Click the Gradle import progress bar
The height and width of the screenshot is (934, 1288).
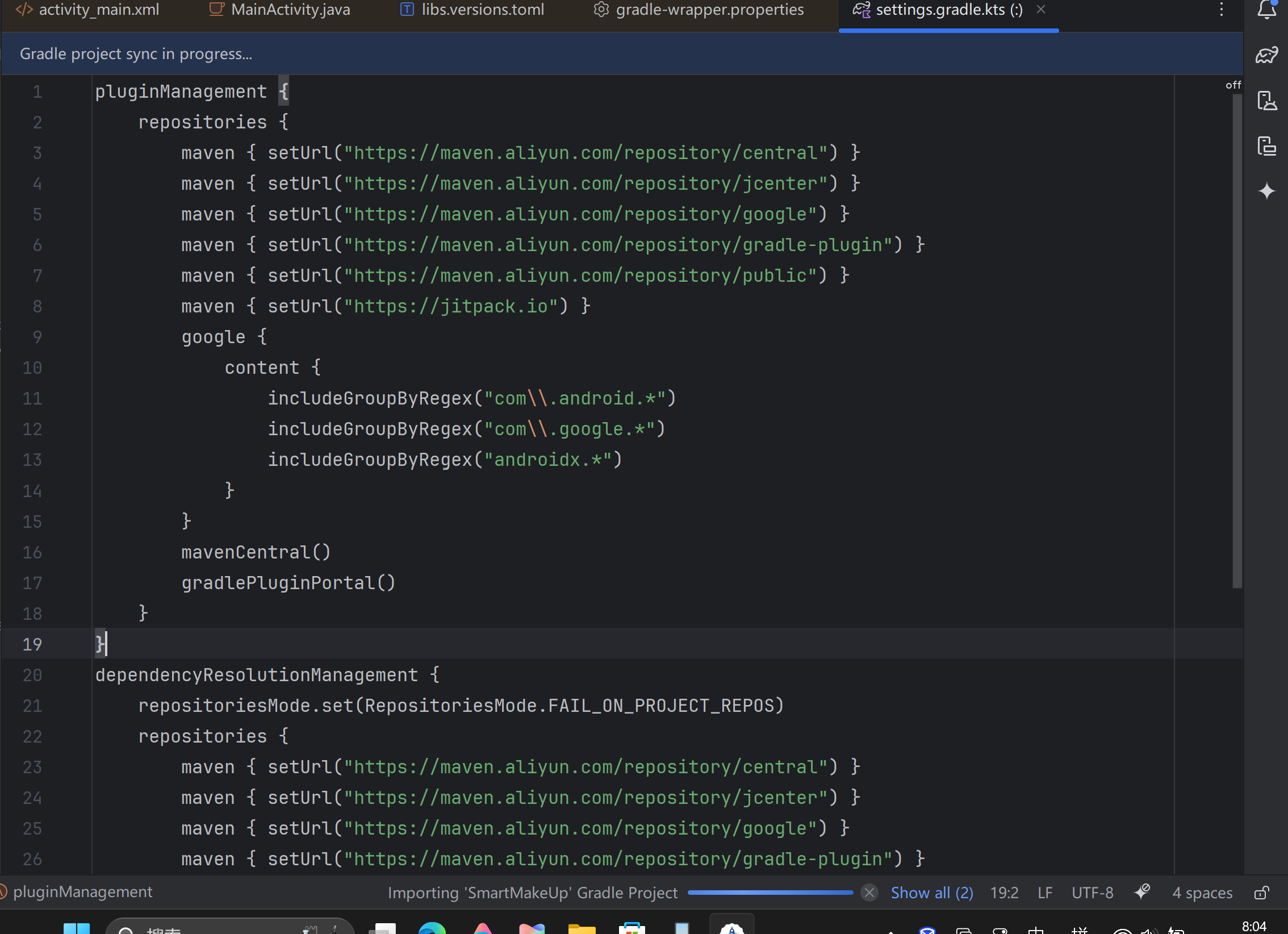tap(770, 893)
